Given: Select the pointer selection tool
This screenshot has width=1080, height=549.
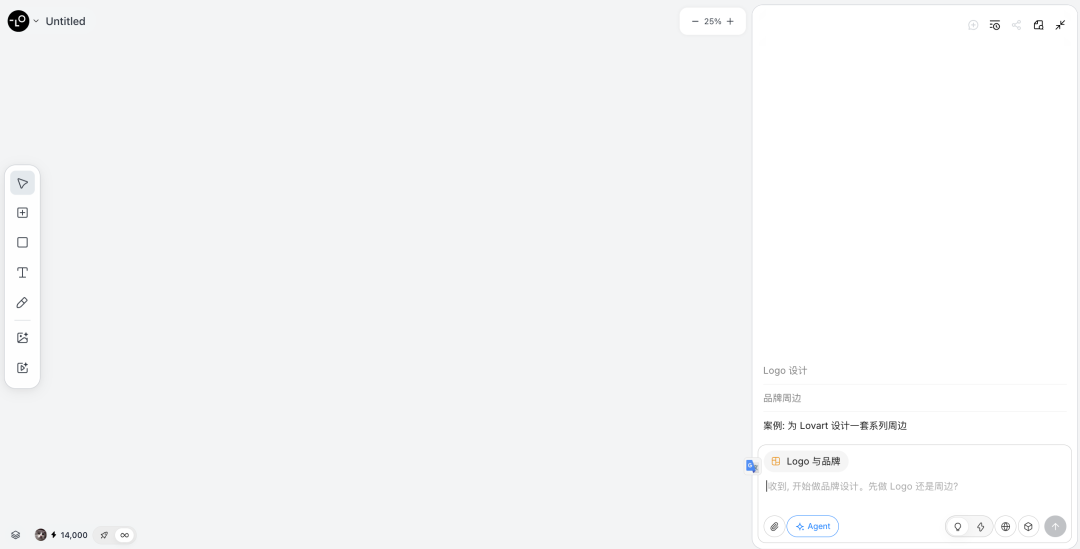Looking at the screenshot, I should (x=22, y=183).
